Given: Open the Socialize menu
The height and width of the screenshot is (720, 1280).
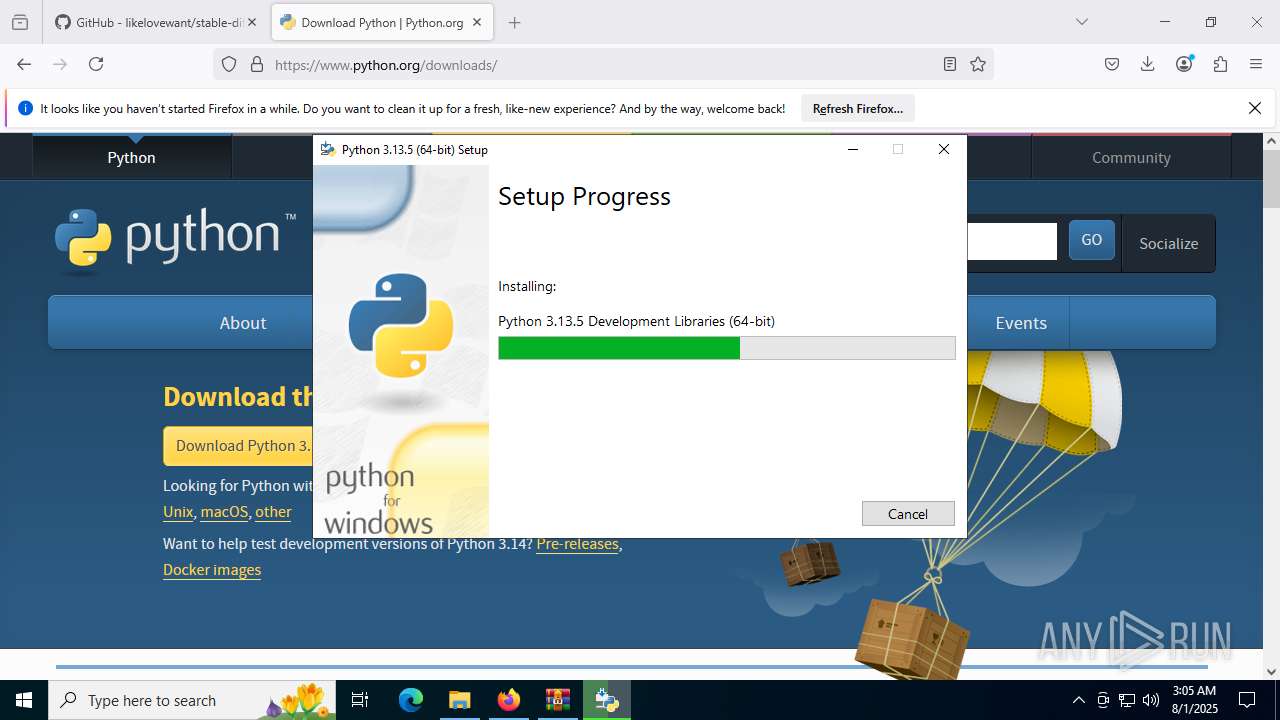Looking at the screenshot, I should click(x=1168, y=243).
